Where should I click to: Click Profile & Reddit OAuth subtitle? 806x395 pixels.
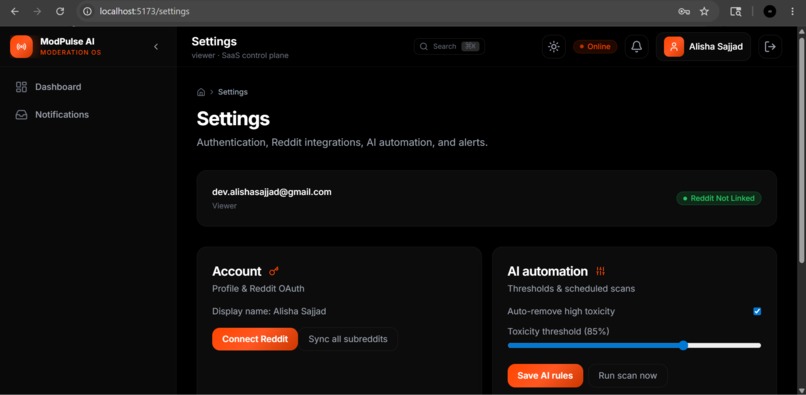258,289
